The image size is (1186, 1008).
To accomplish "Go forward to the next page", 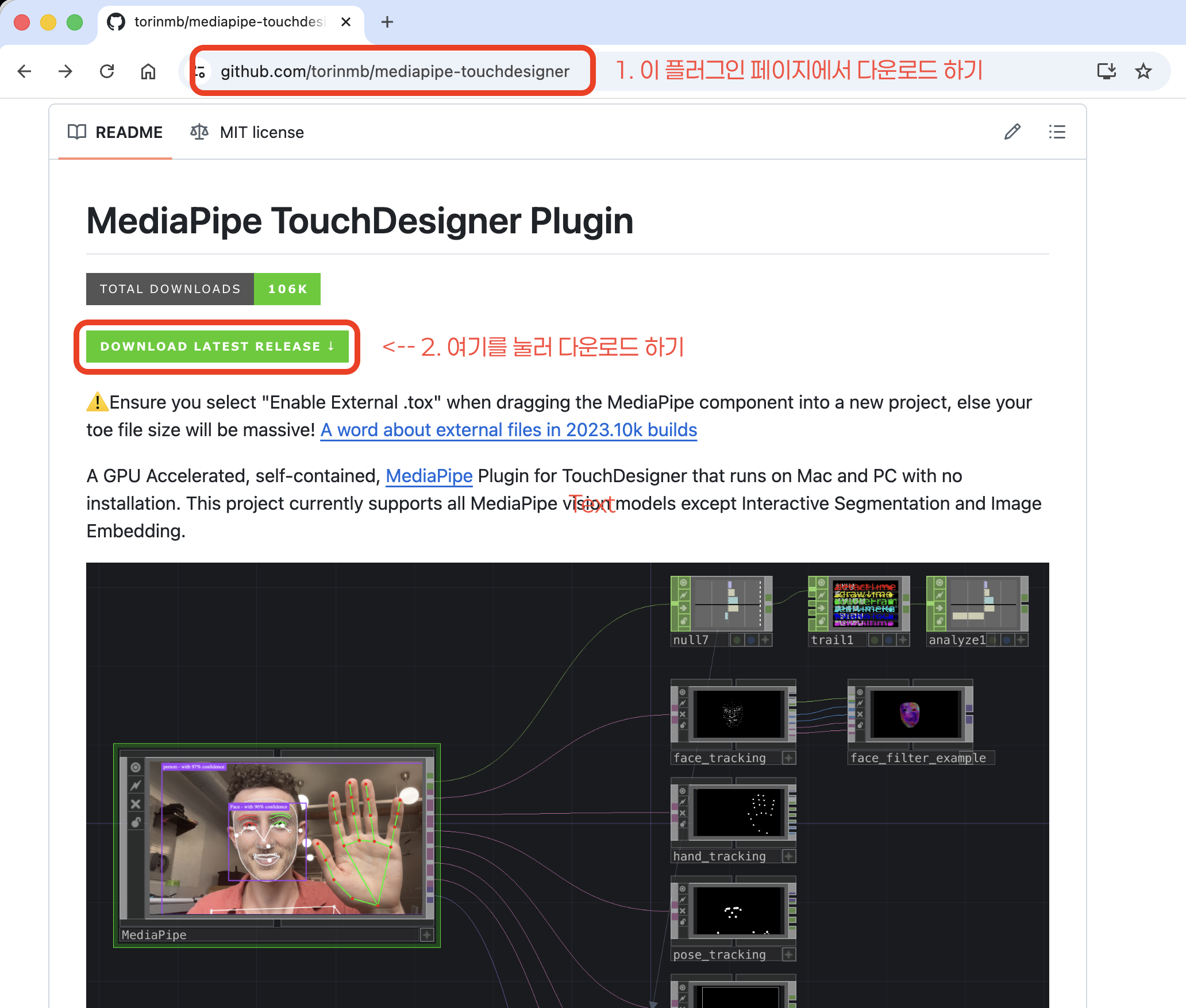I will pos(66,71).
